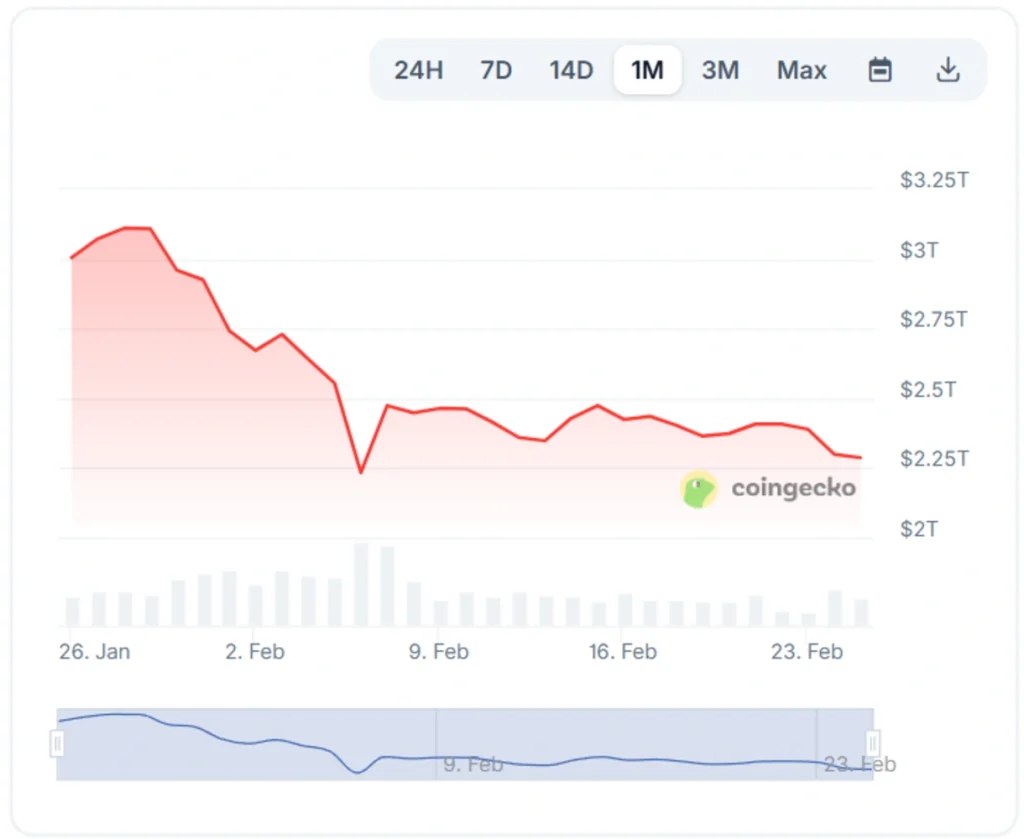The image size is (1024, 839).
Task: Click the CoinGecko gecko logo
Action: click(698, 489)
